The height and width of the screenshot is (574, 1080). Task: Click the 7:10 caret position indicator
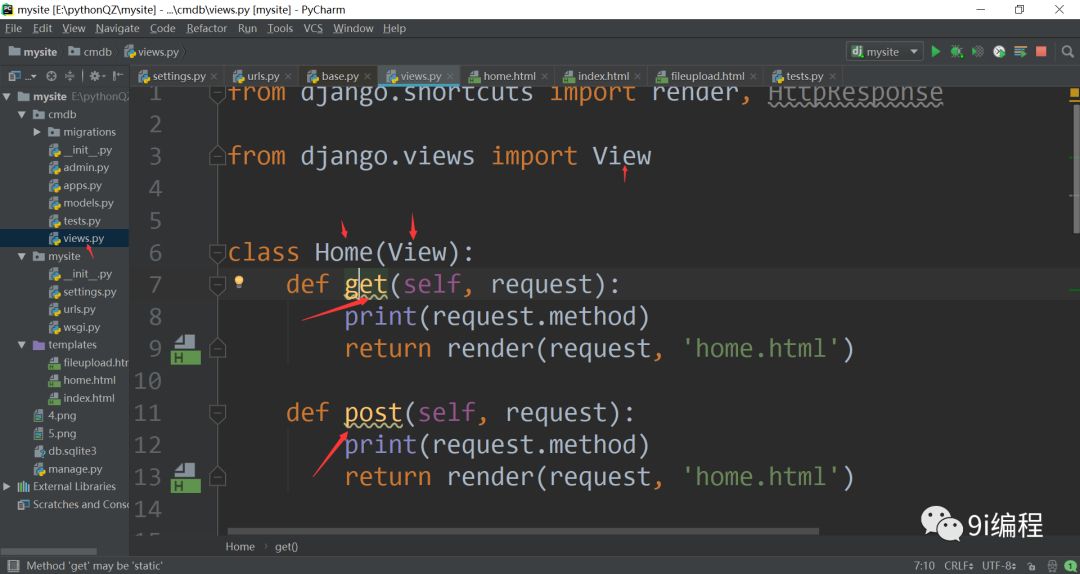coord(924,566)
